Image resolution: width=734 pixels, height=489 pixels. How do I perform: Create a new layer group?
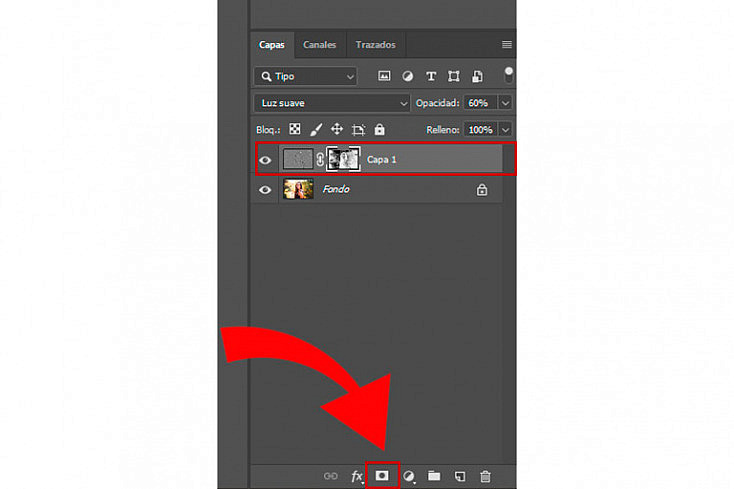(x=434, y=476)
